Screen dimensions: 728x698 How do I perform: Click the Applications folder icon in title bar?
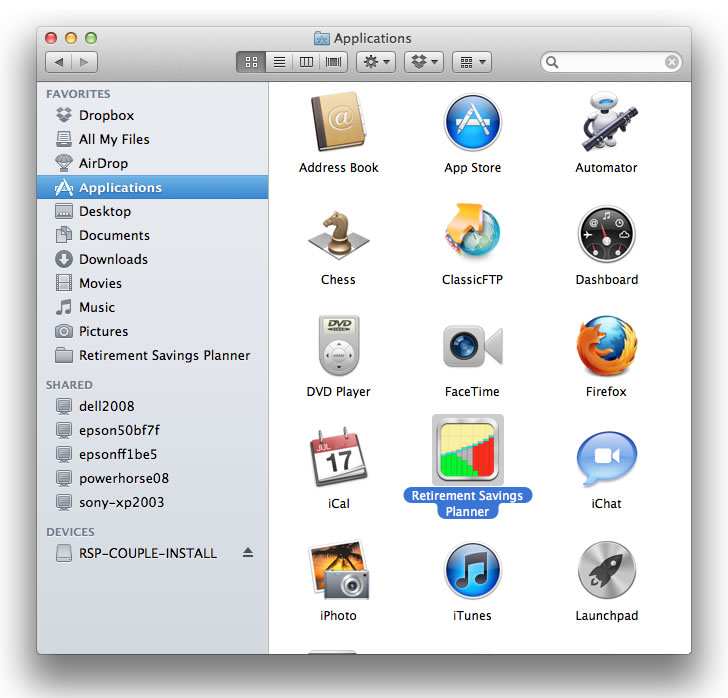[321, 38]
